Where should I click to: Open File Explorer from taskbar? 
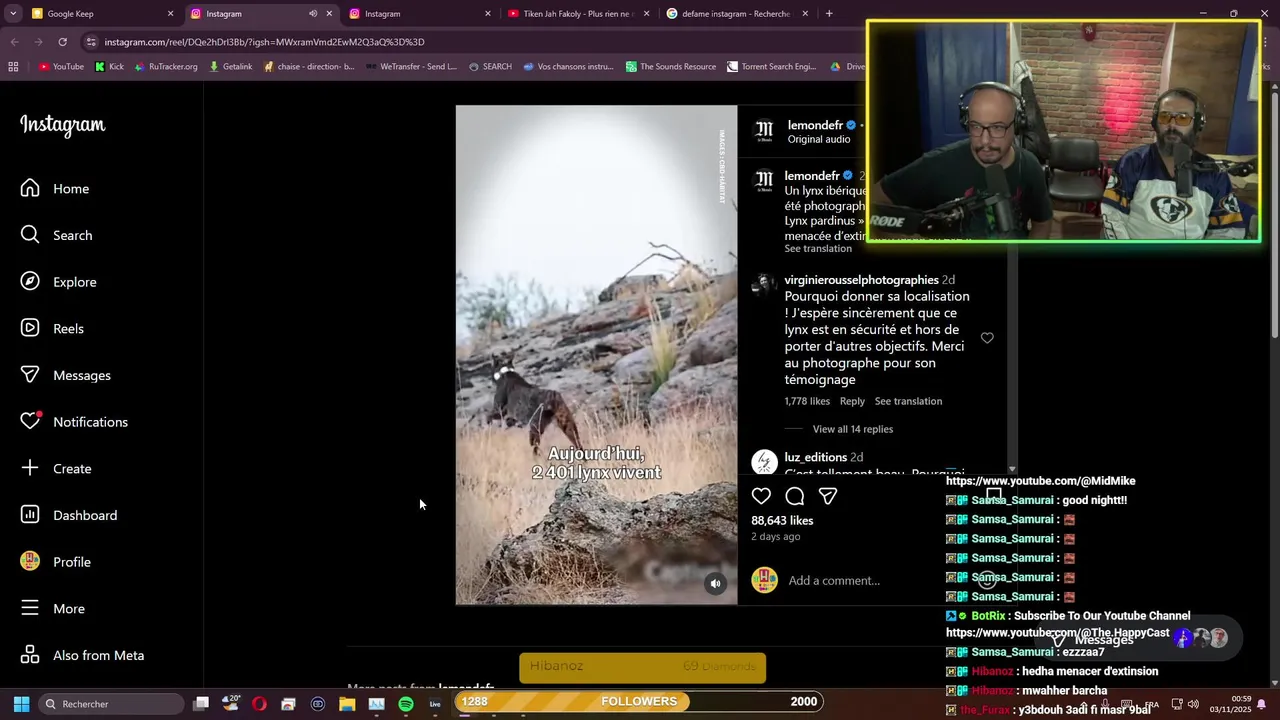[347, 704]
